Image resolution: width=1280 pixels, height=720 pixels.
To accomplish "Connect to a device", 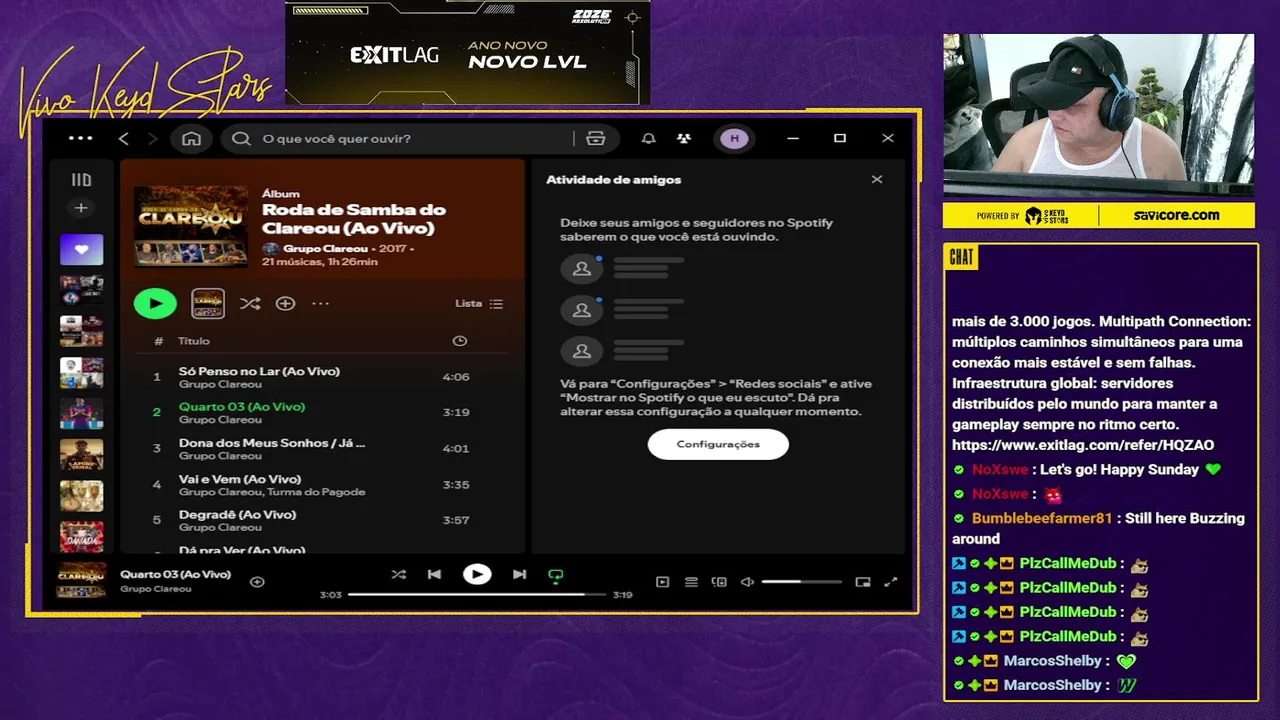I will (x=719, y=582).
